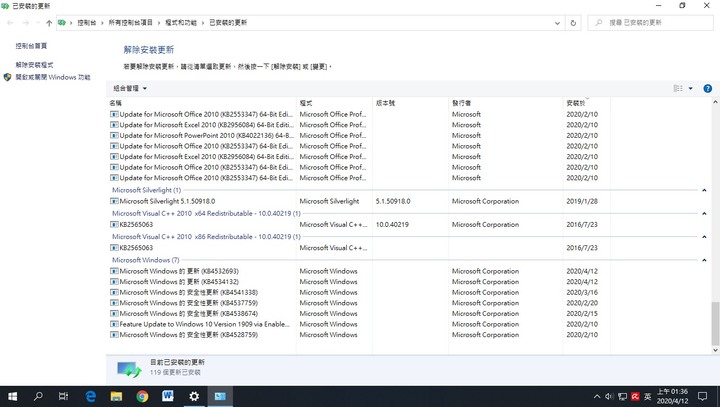Click 控制台 breadcrumb
Image resolution: width=720 pixels, height=407 pixels.
point(86,23)
